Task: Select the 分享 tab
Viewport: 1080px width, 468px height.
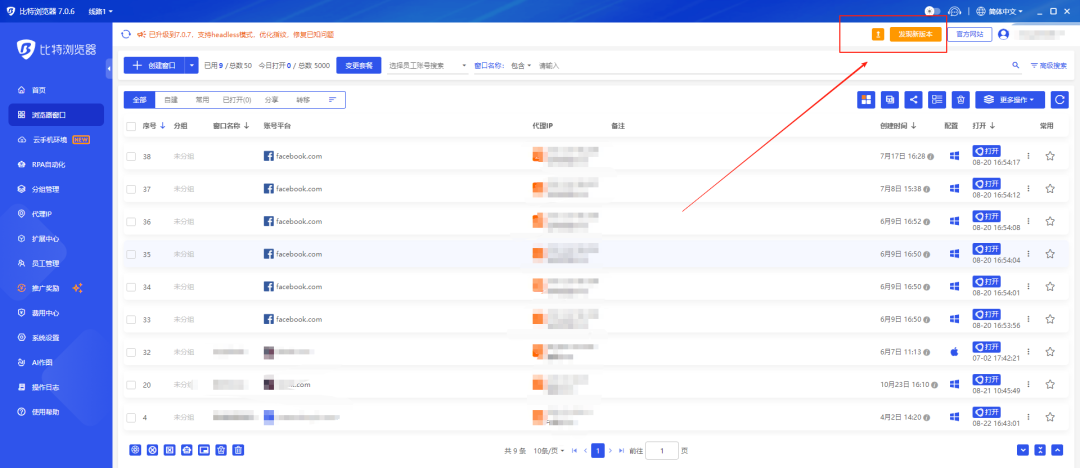Action: point(271,100)
